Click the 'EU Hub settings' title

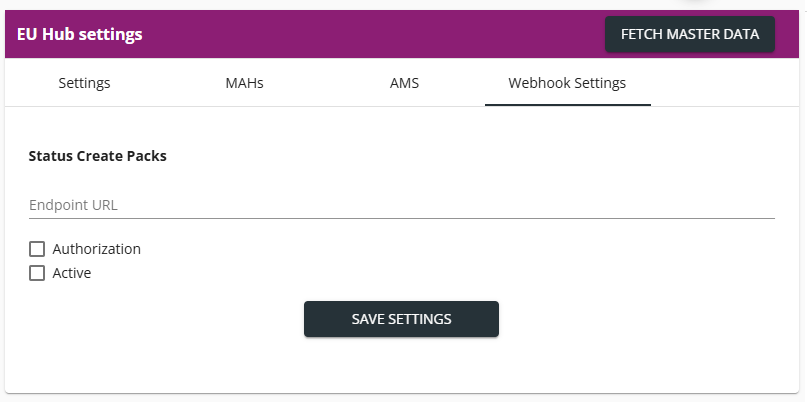tap(80, 34)
